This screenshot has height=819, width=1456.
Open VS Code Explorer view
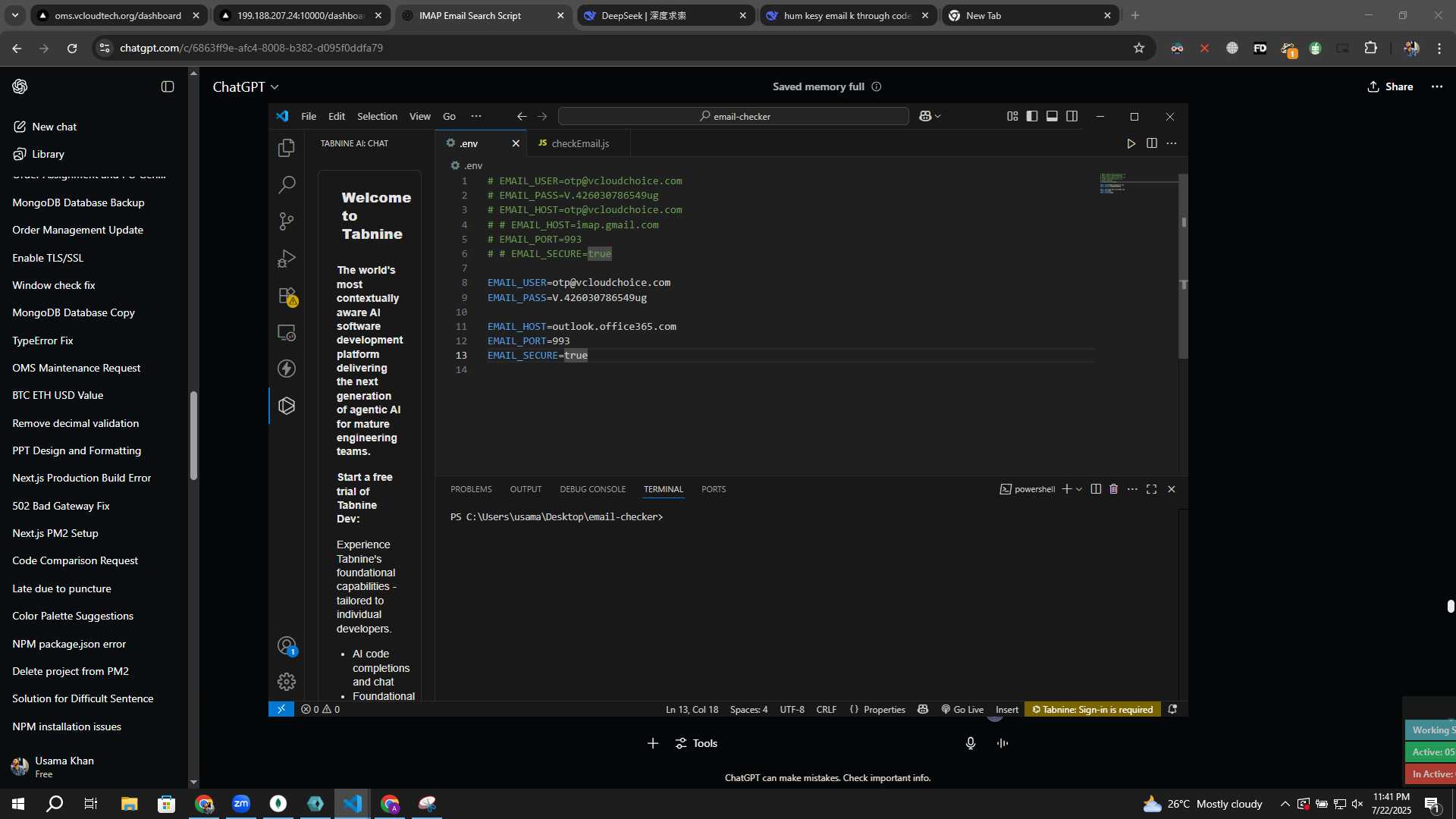coord(287,148)
